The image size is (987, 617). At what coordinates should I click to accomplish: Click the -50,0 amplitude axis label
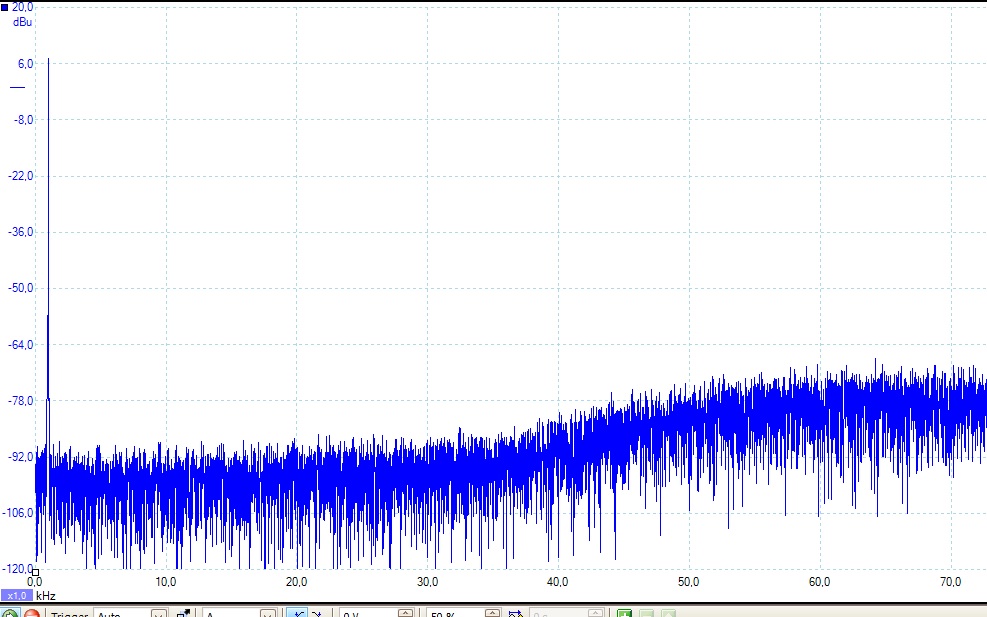(21, 288)
